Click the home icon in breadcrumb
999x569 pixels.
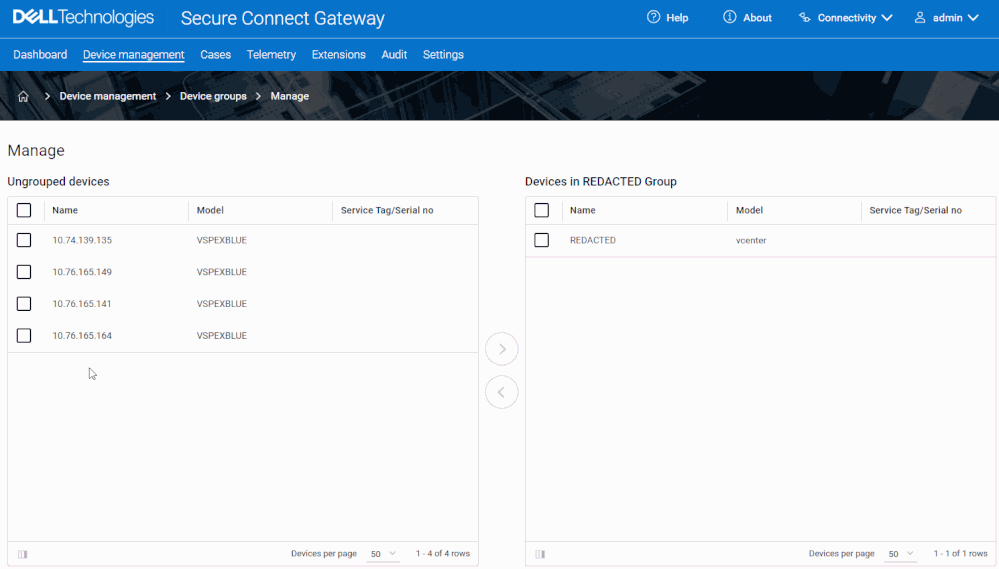point(24,96)
